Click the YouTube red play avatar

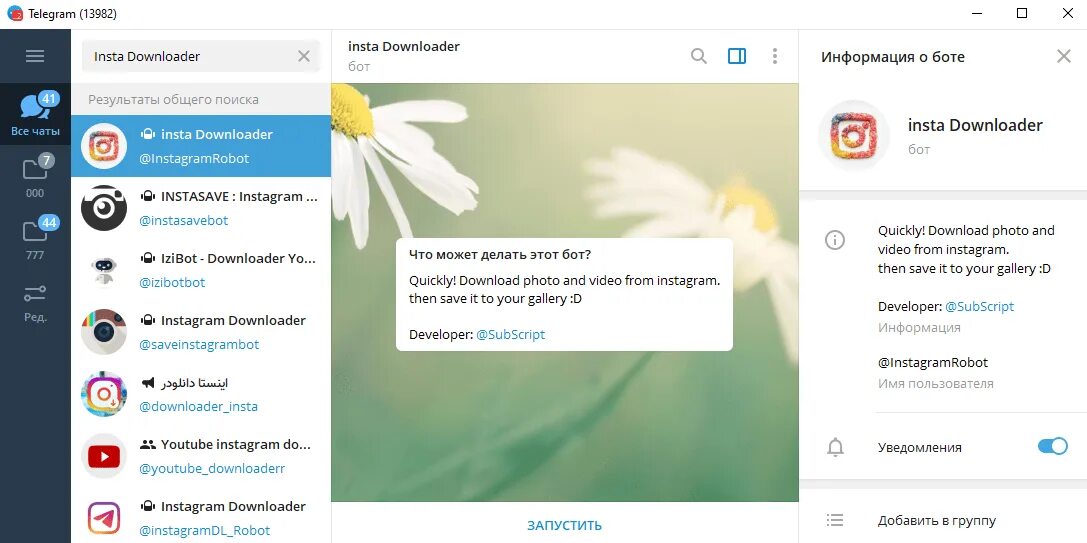[x=104, y=456]
